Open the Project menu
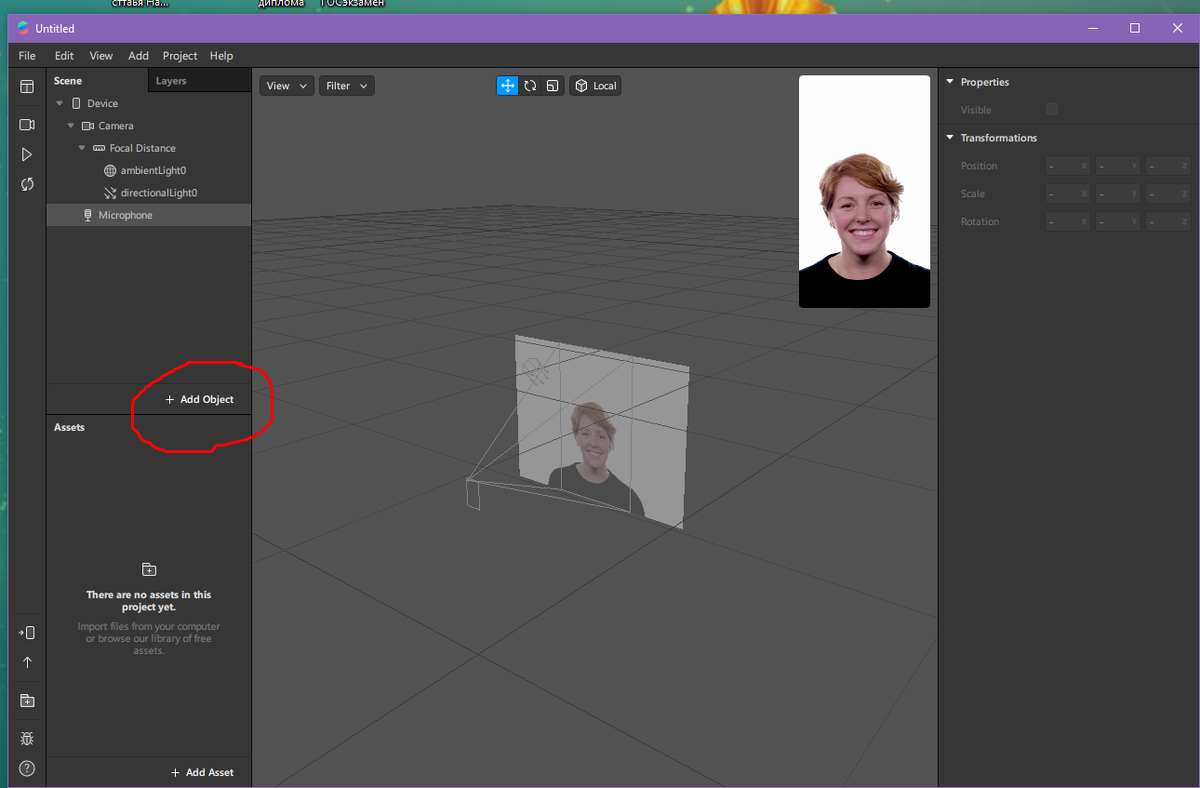Screen dimensions: 1200x788 pyautogui.click(x=180, y=56)
